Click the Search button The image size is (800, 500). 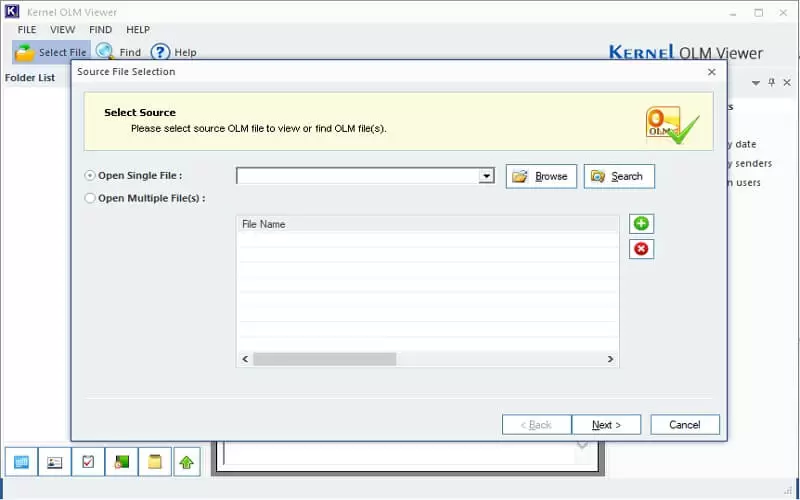(619, 176)
